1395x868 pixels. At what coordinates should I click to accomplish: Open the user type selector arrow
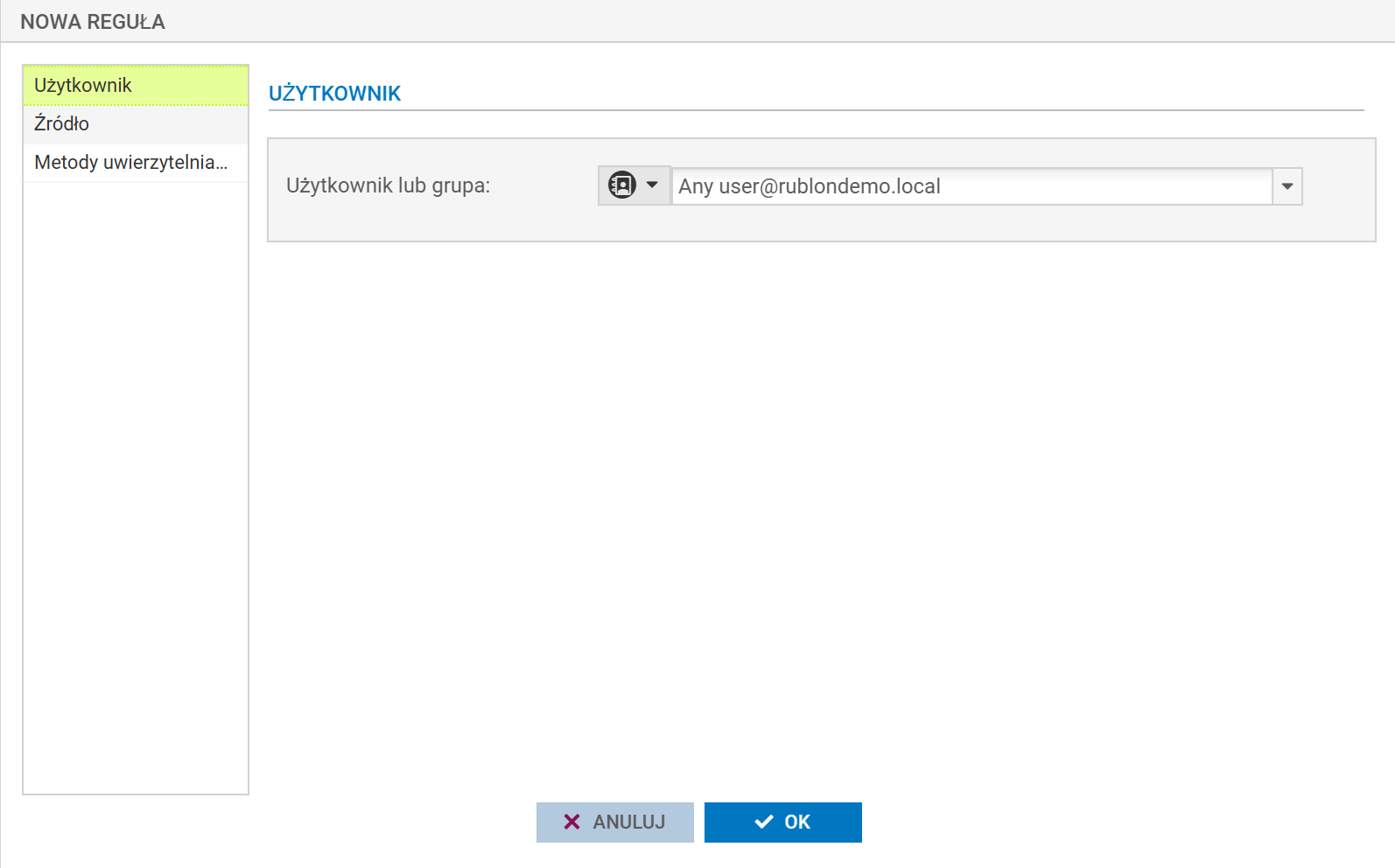[x=652, y=185]
